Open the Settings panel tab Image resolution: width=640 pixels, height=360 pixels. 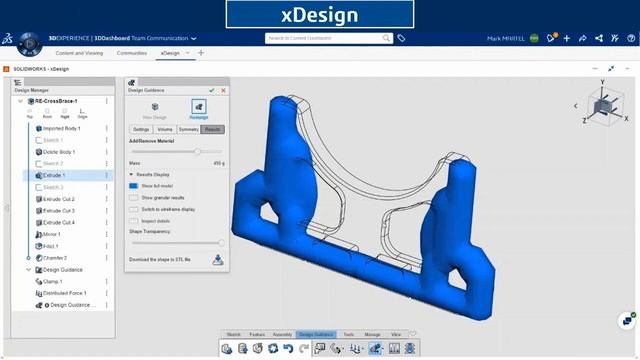(x=141, y=129)
